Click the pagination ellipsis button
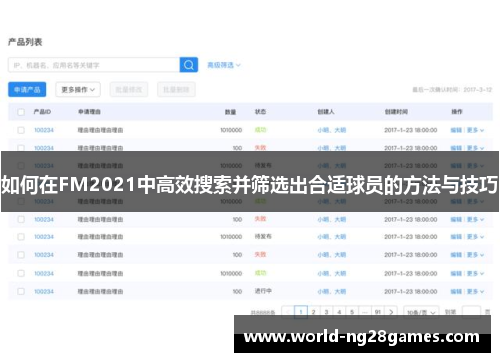 click(365, 312)
